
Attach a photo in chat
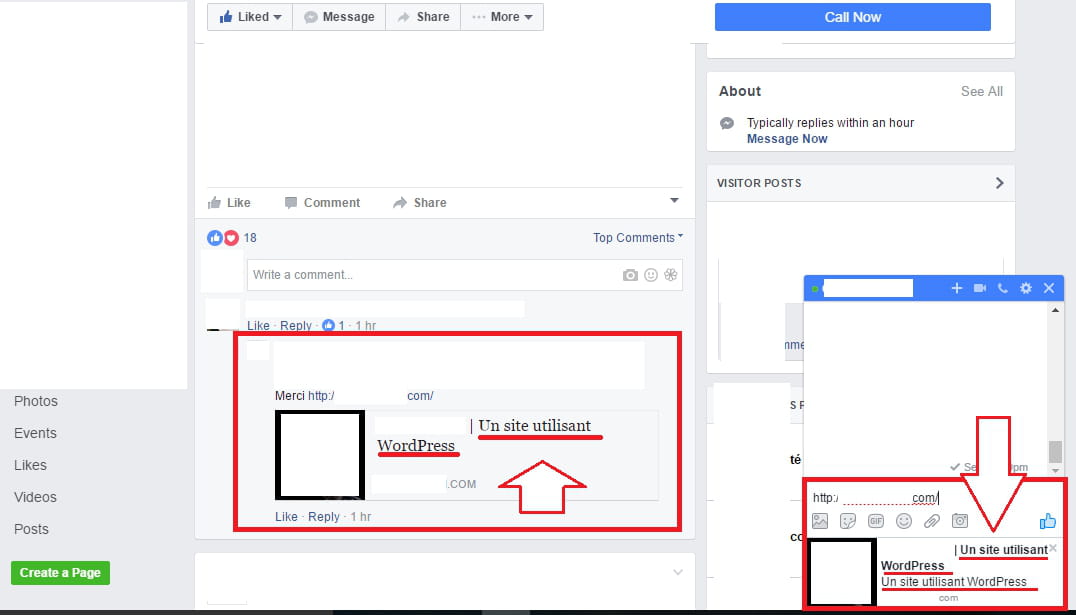pyautogui.click(x=820, y=521)
